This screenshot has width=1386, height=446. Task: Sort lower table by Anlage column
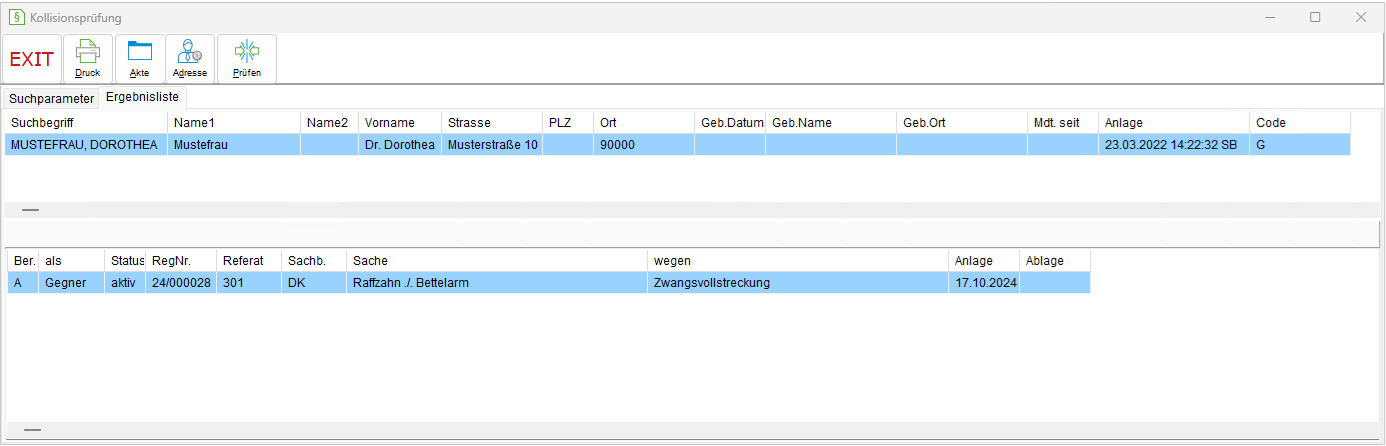point(984,261)
